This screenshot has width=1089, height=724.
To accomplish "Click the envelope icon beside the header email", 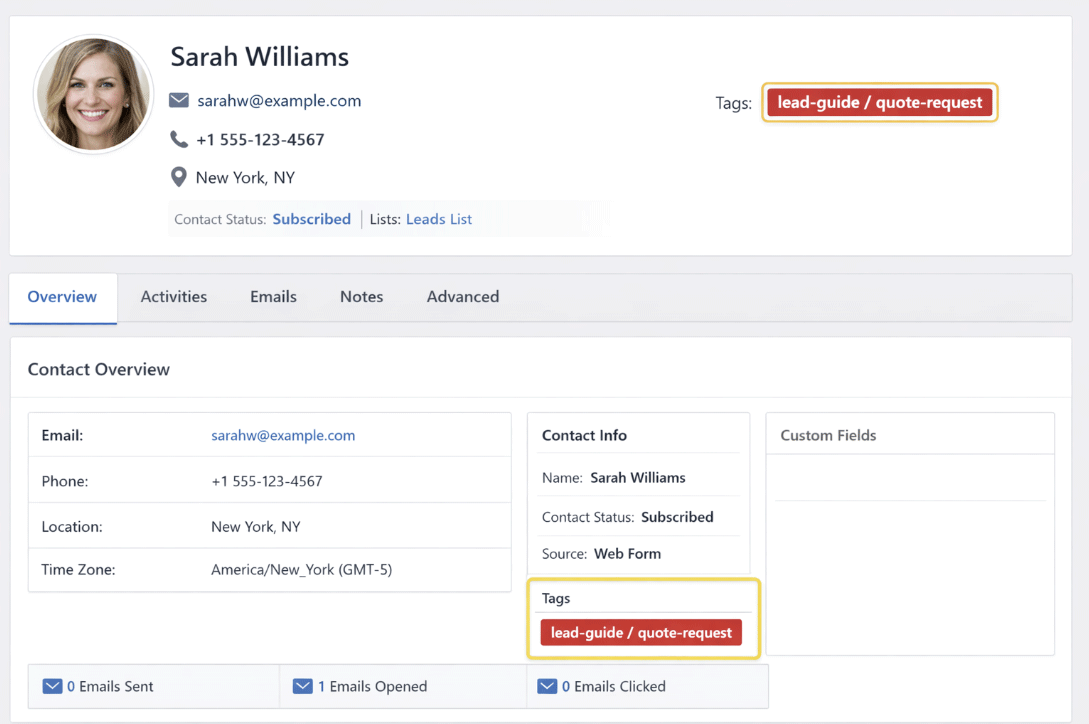I will (179, 101).
